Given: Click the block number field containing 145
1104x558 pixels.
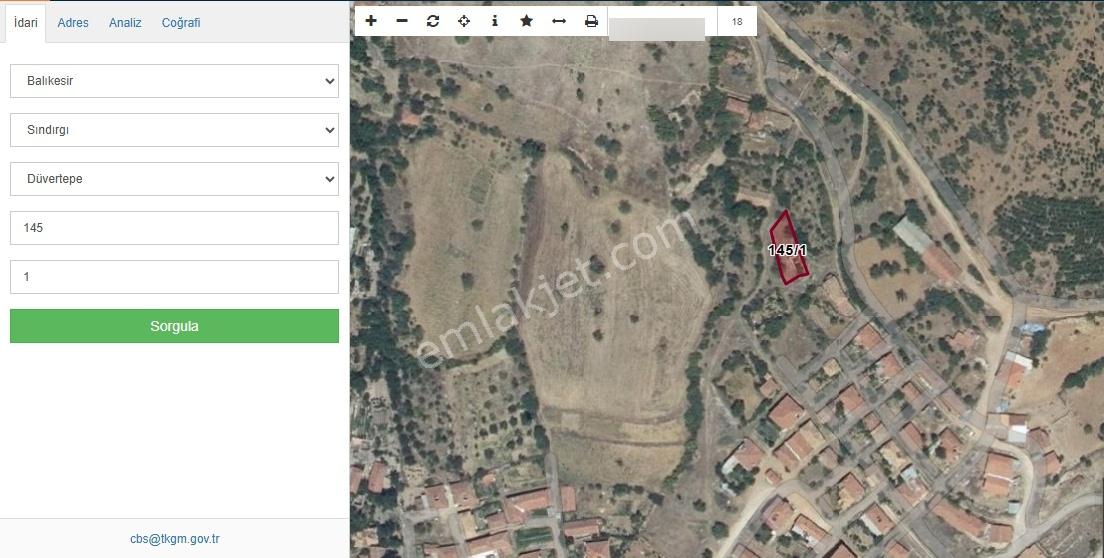Looking at the screenshot, I should pyautogui.click(x=174, y=228).
